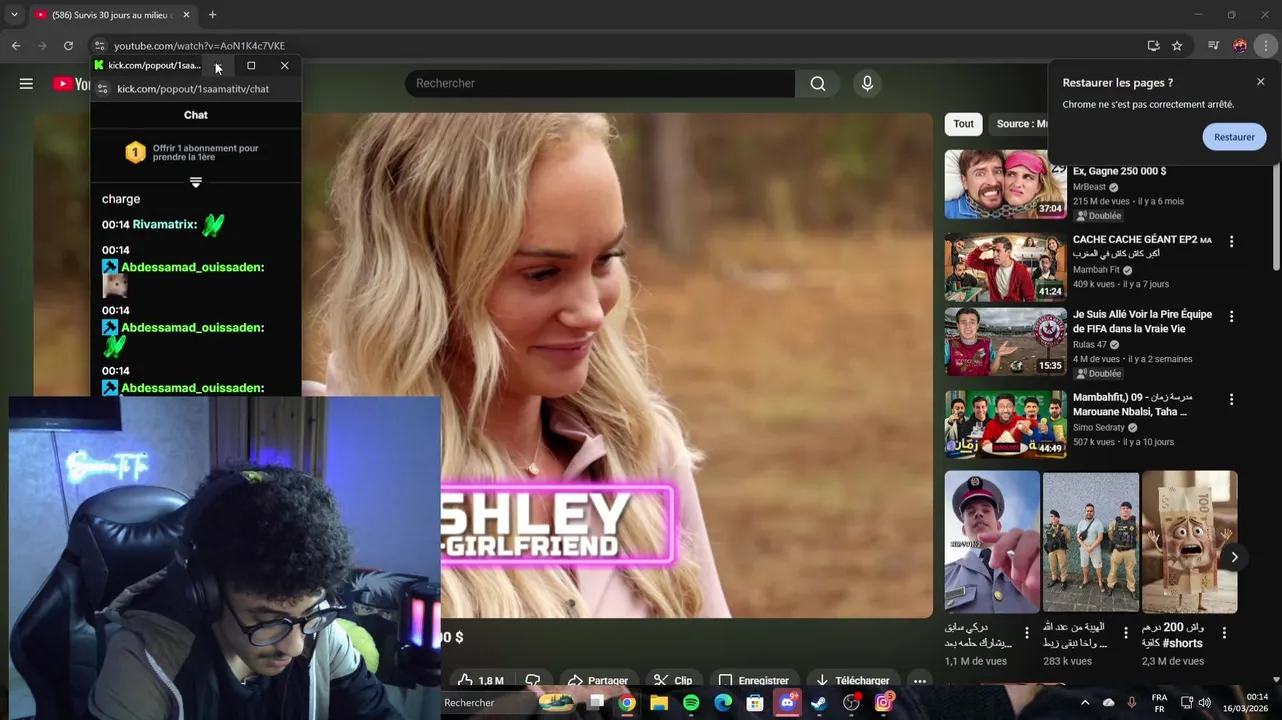1282x720 pixels.
Task: Click the YouTube address bar URL
Action: 199,46
